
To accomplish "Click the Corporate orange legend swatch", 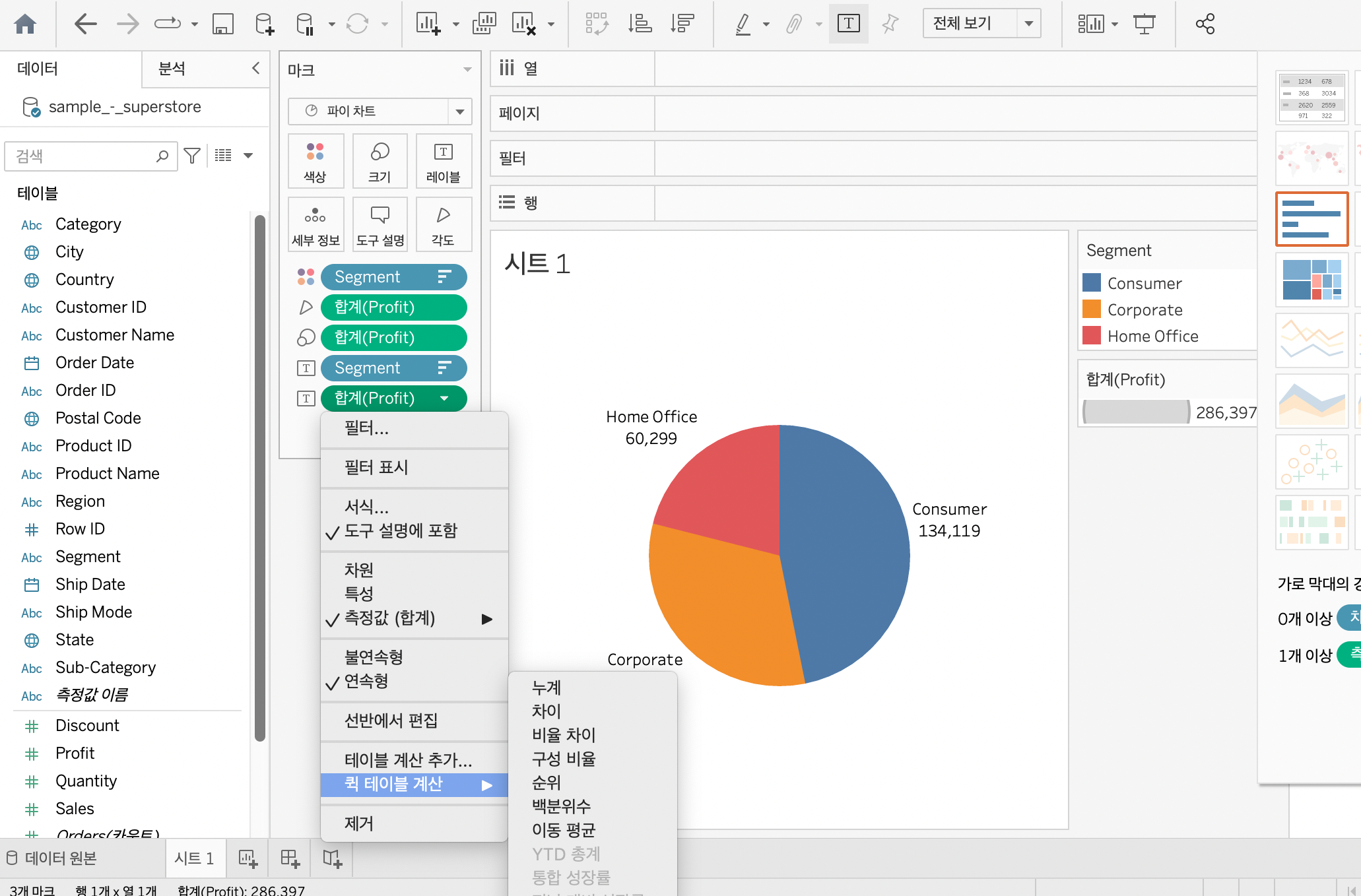I will [x=1092, y=309].
